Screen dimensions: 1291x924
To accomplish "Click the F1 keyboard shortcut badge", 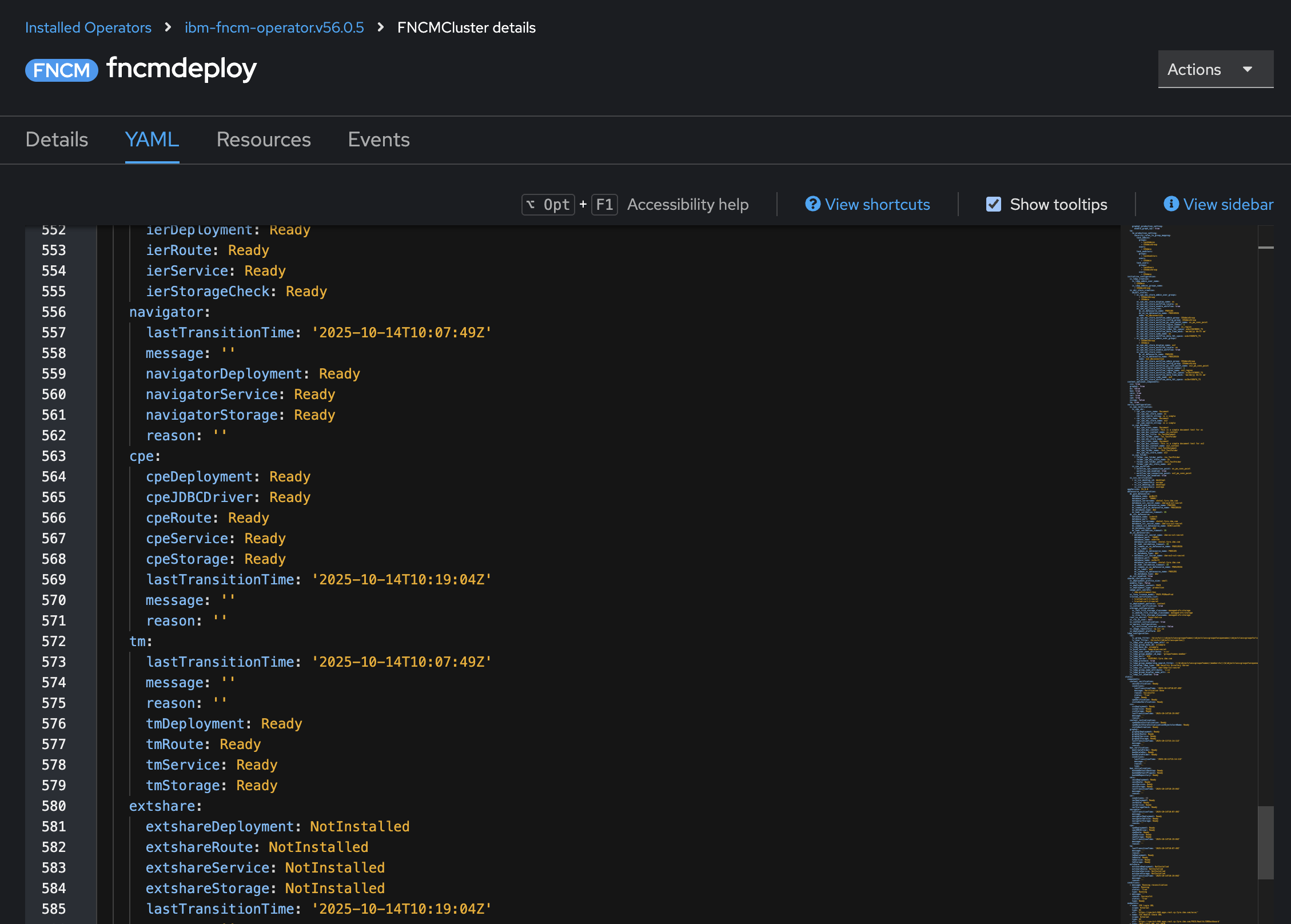I will coord(604,204).
